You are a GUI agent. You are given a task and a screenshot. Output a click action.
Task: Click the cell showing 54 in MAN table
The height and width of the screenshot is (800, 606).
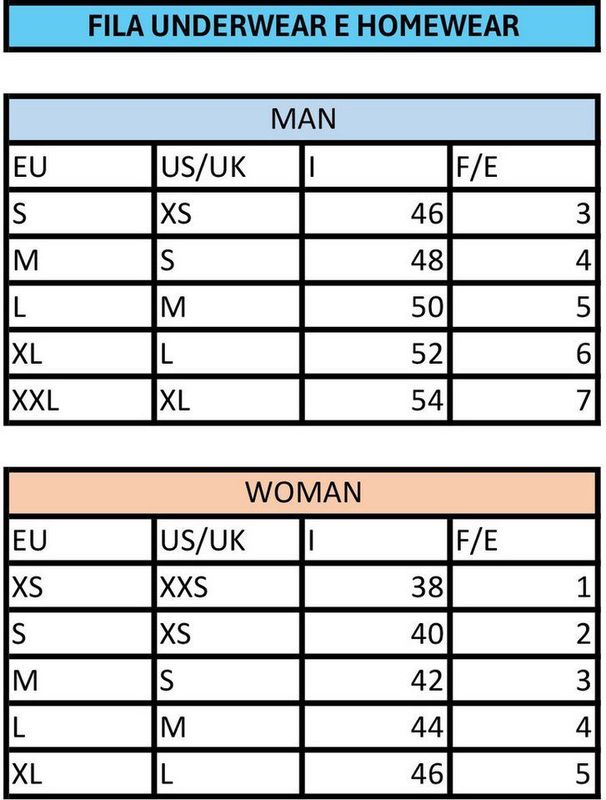click(375, 400)
